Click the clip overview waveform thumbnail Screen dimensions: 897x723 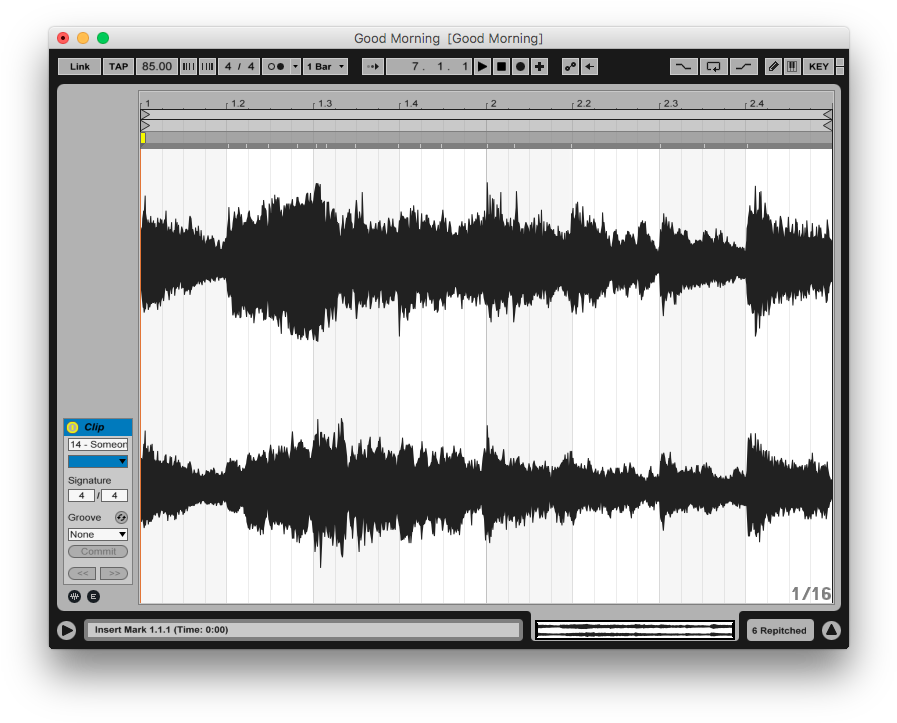[x=634, y=630]
